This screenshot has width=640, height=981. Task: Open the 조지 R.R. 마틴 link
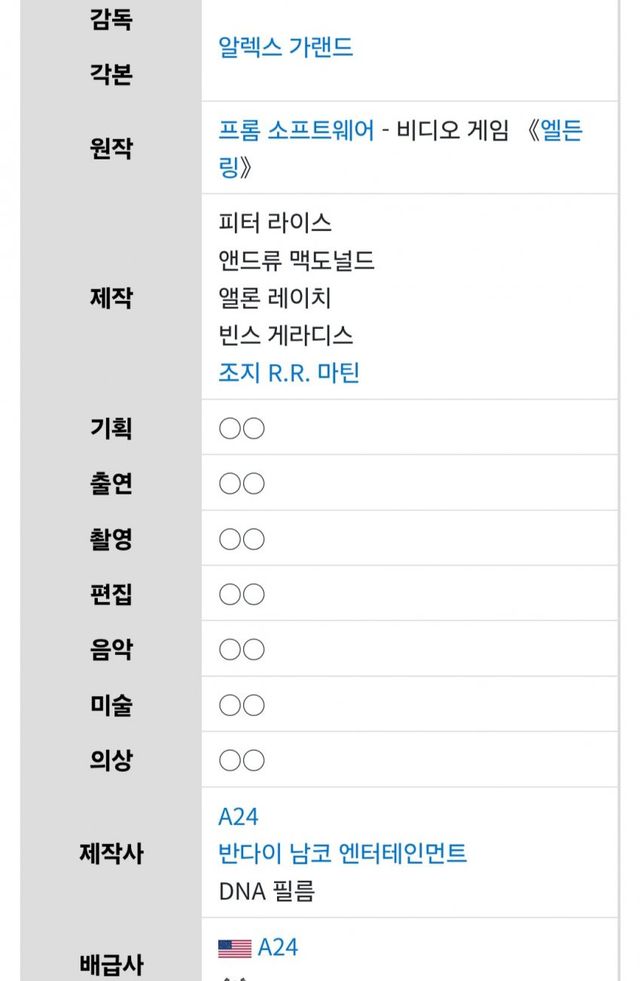(x=289, y=373)
